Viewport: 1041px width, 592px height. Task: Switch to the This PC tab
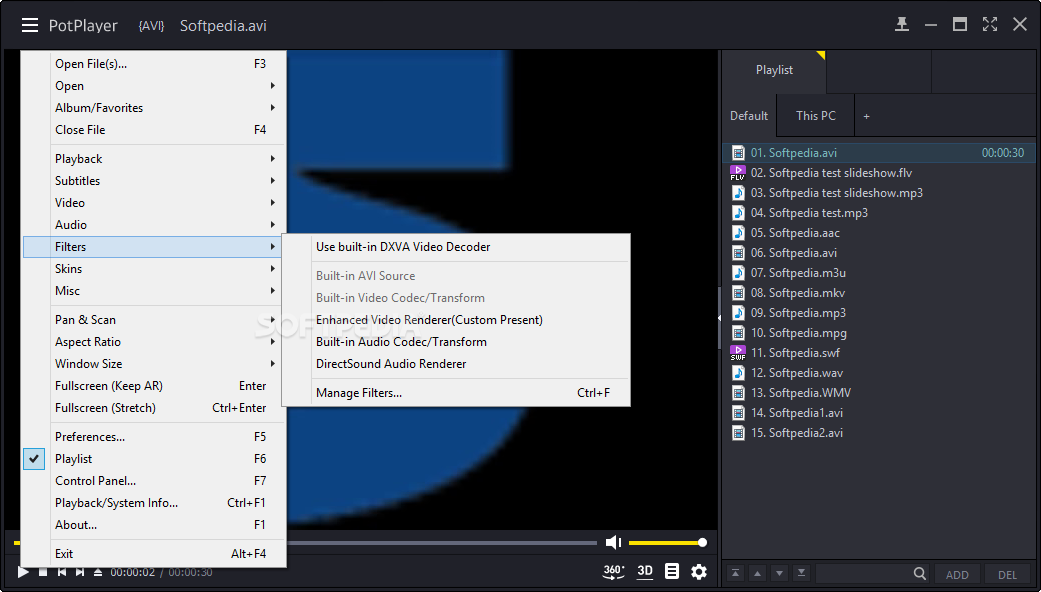(x=816, y=115)
